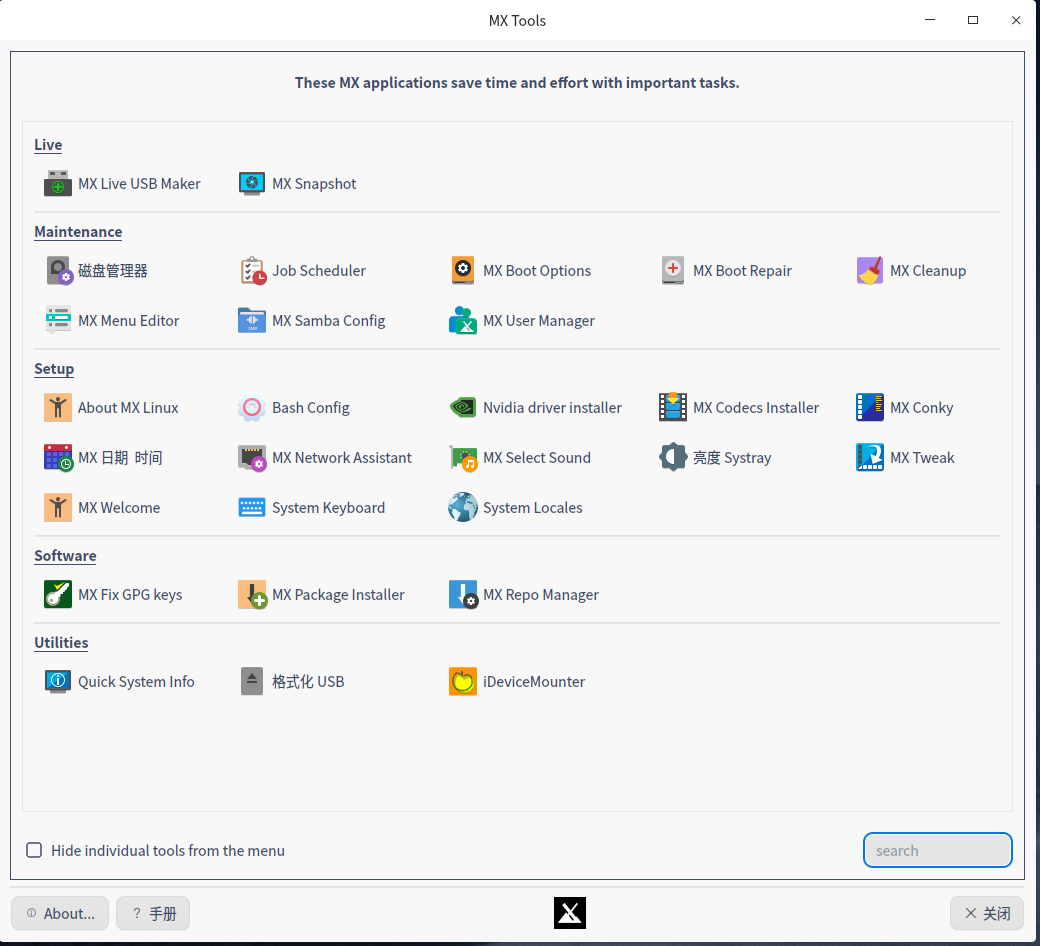Open MX Package Installer icon
This screenshot has width=1040, height=946.
tap(252, 595)
